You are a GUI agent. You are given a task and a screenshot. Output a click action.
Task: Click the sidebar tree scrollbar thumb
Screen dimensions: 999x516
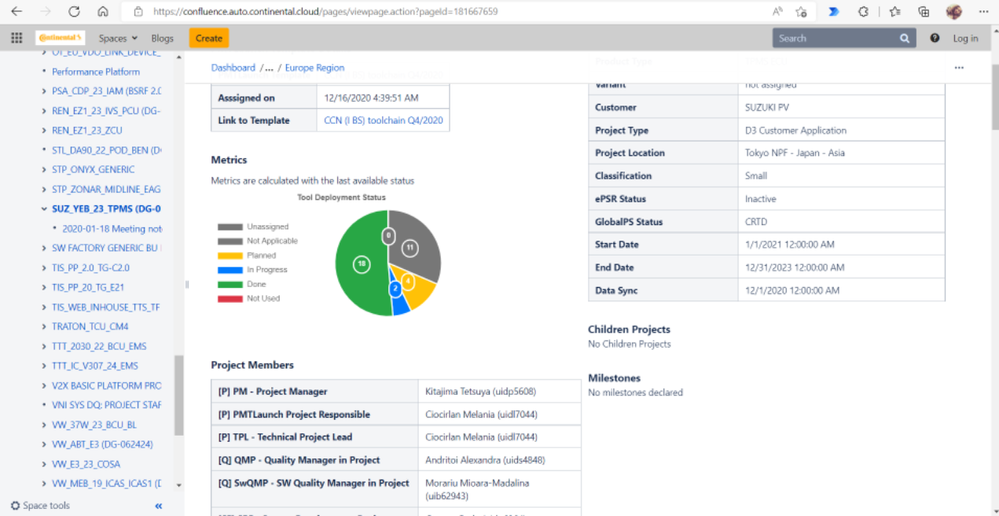pos(178,394)
